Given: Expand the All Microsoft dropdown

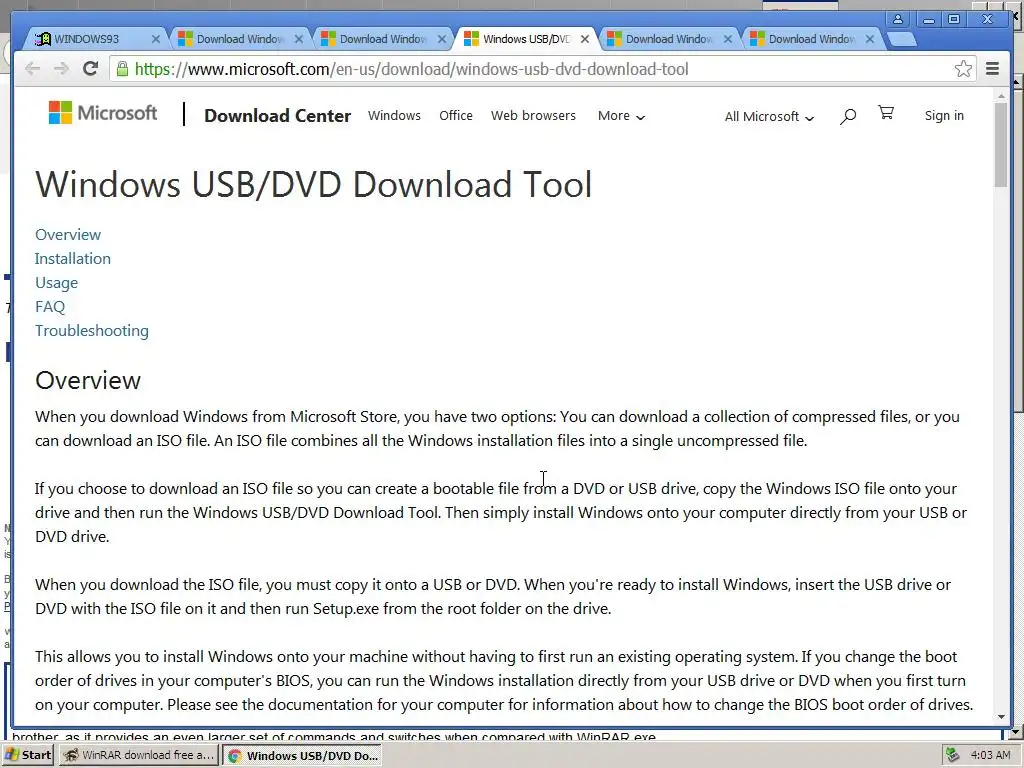Looking at the screenshot, I should pos(769,116).
